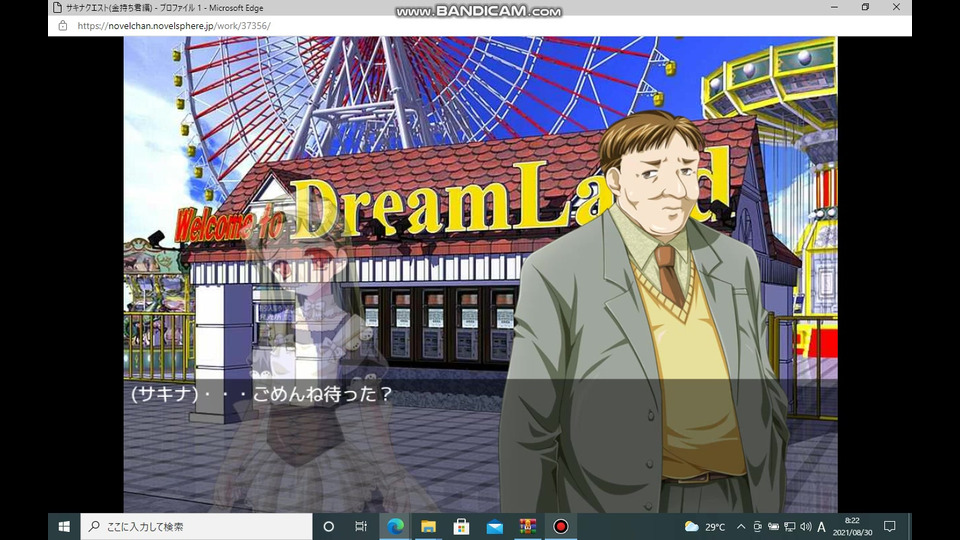Advance dialogue text ごめんね待った？
Viewport: 960px width, 540px height.
(323, 394)
